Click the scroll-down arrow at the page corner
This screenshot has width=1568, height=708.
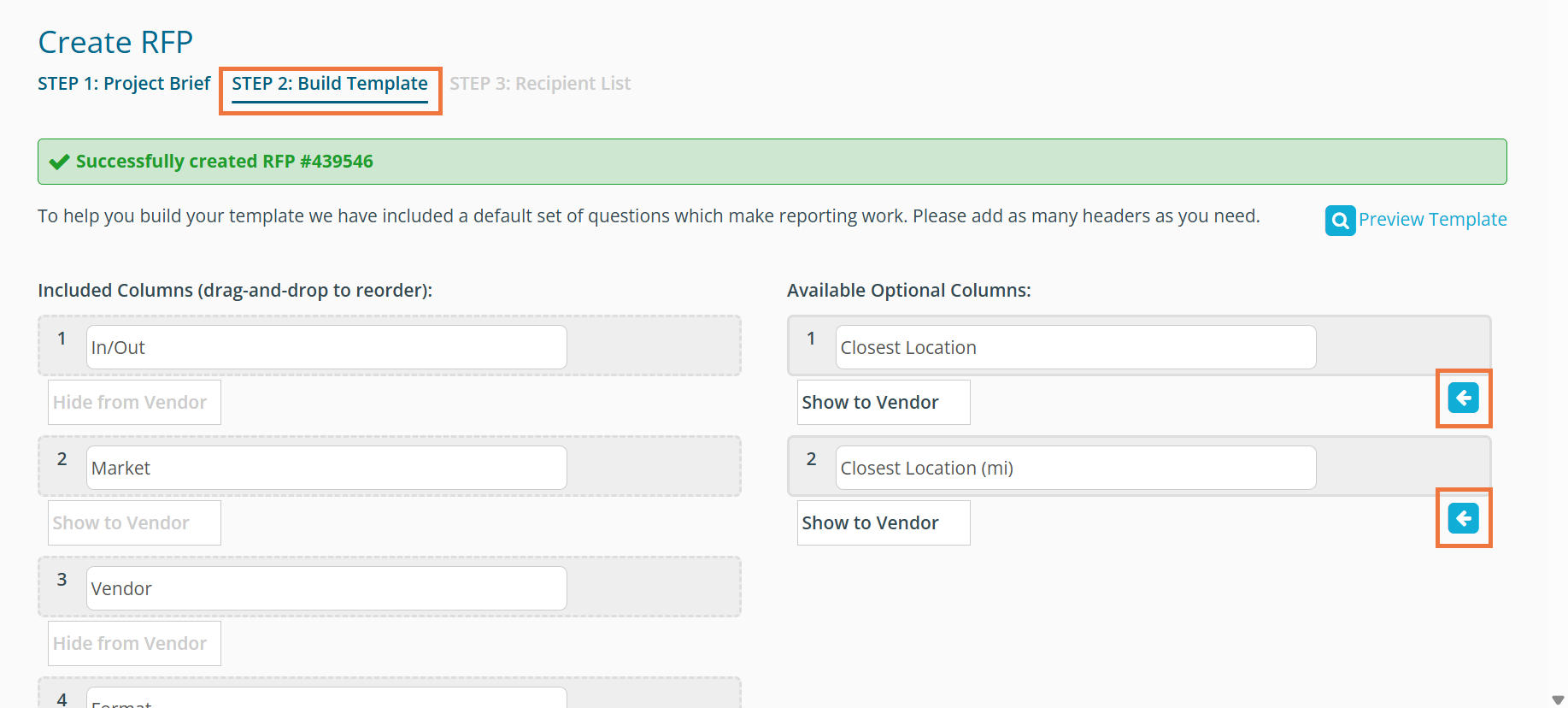[1557, 699]
